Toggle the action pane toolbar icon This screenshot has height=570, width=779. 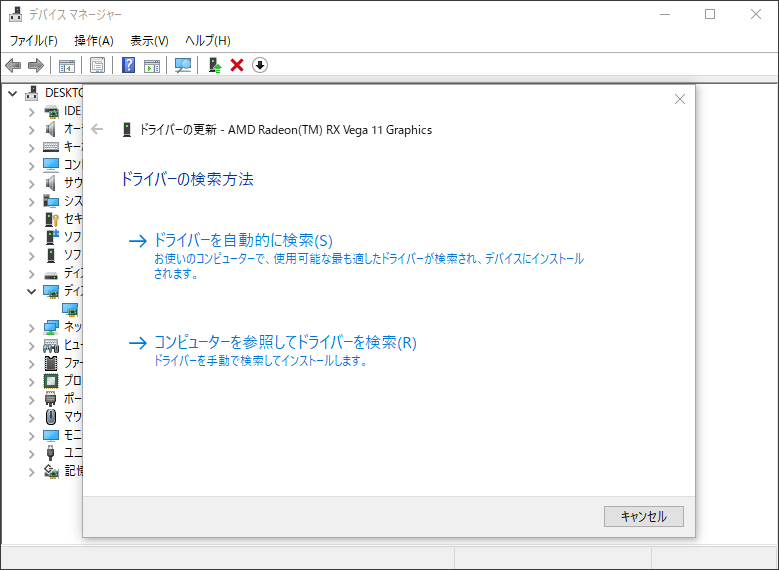pyautogui.click(x=152, y=65)
